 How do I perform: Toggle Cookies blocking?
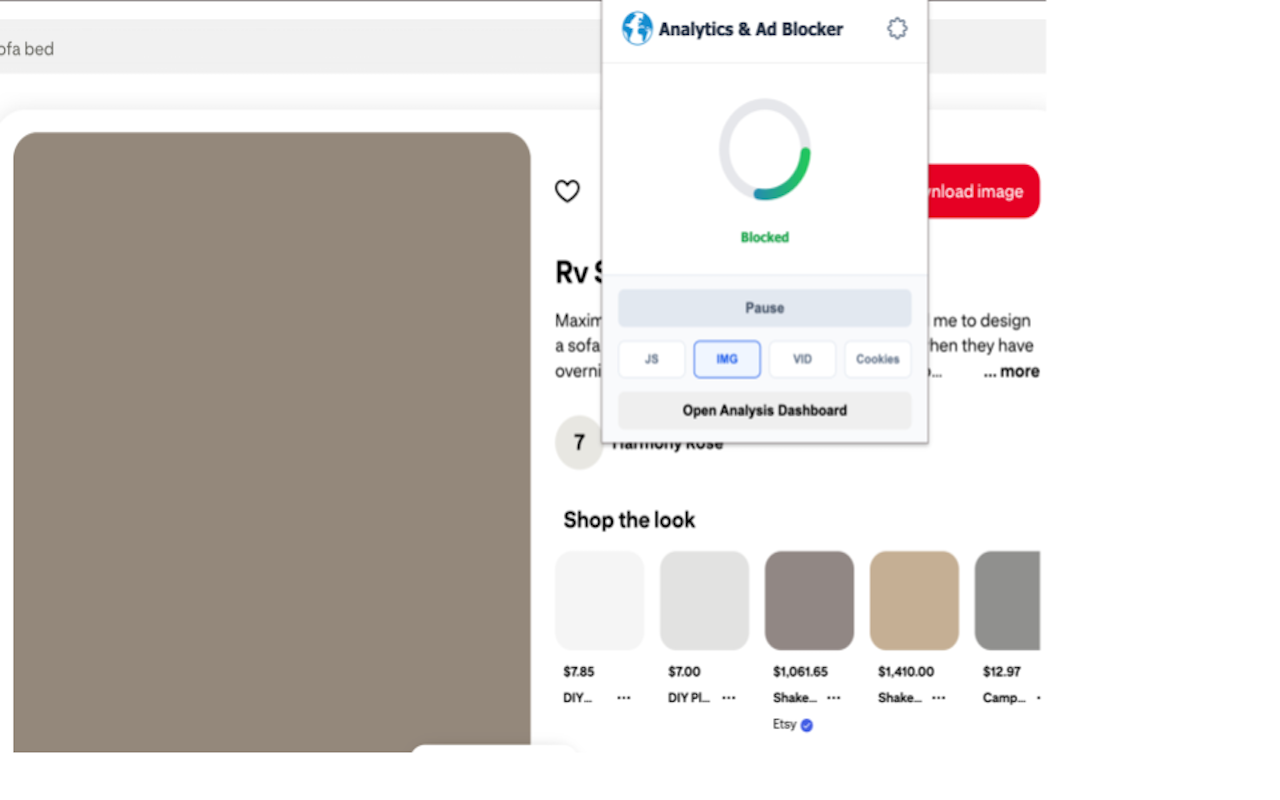click(878, 359)
